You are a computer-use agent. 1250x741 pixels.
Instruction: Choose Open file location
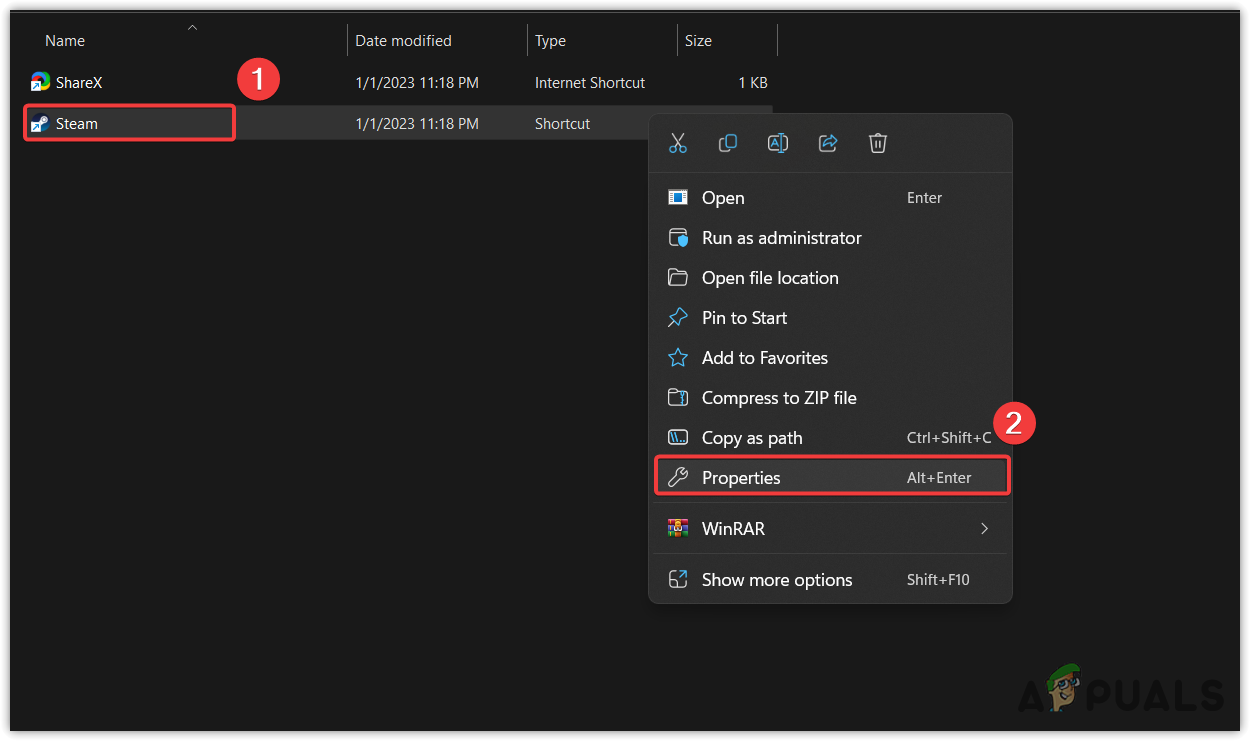(x=830, y=278)
